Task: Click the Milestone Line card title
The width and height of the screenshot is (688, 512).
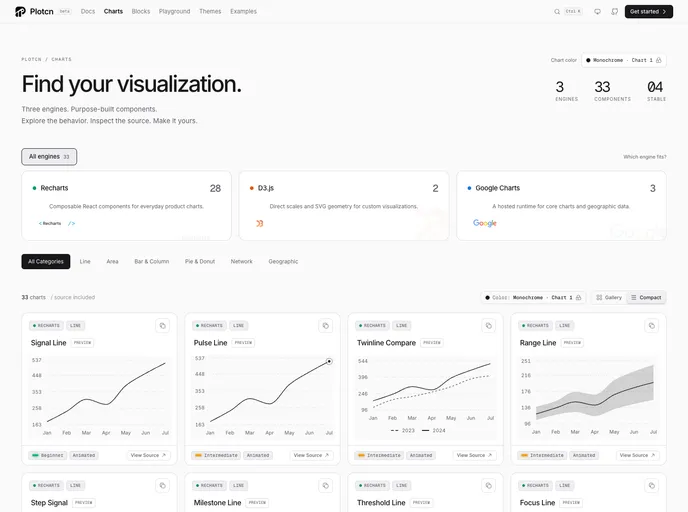Action: (x=218, y=503)
